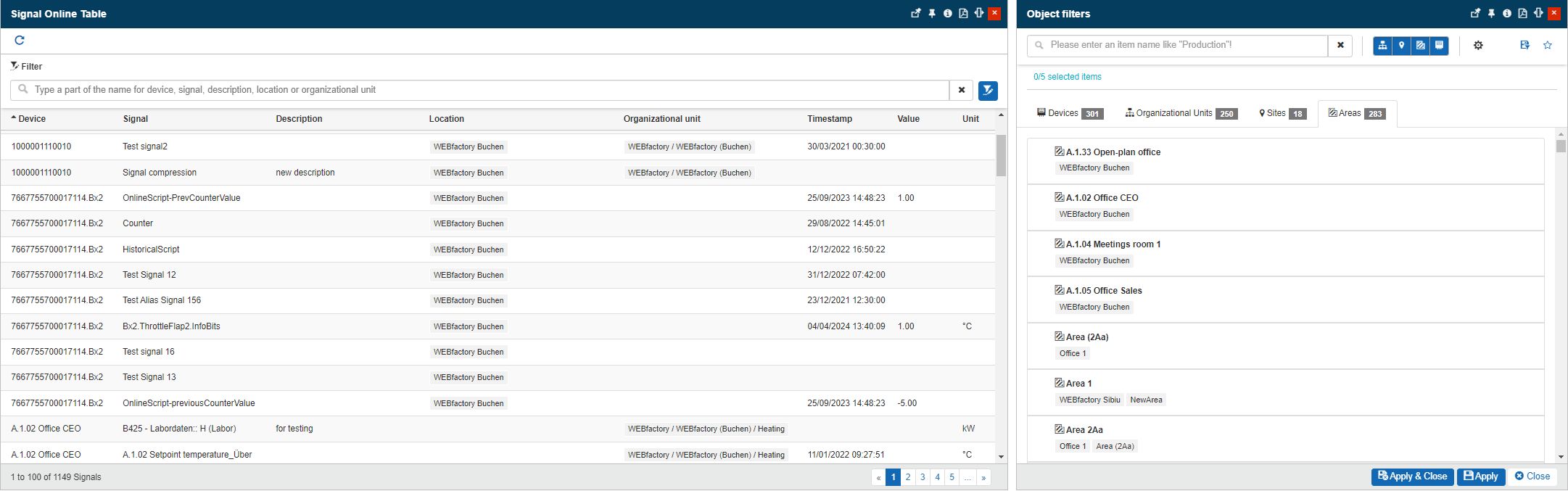Open settings gear in Object filters
The width and height of the screenshot is (1568, 491).
click(1478, 45)
